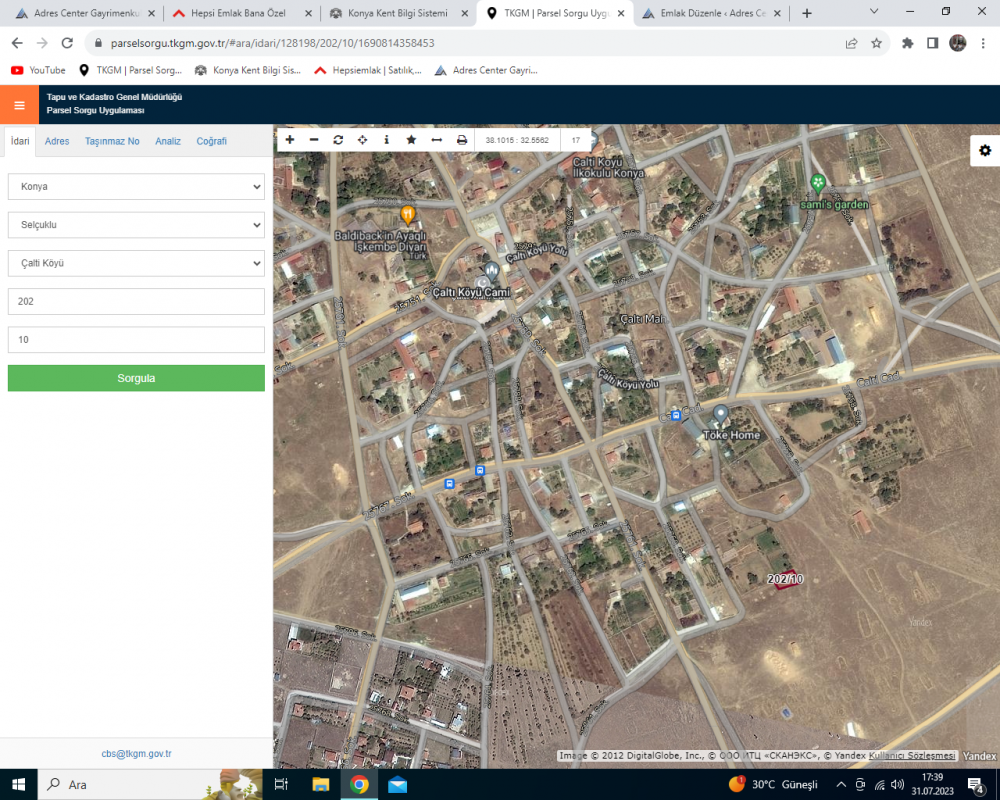Share this page icon in address bar
The width and height of the screenshot is (1000, 800).
(x=851, y=43)
